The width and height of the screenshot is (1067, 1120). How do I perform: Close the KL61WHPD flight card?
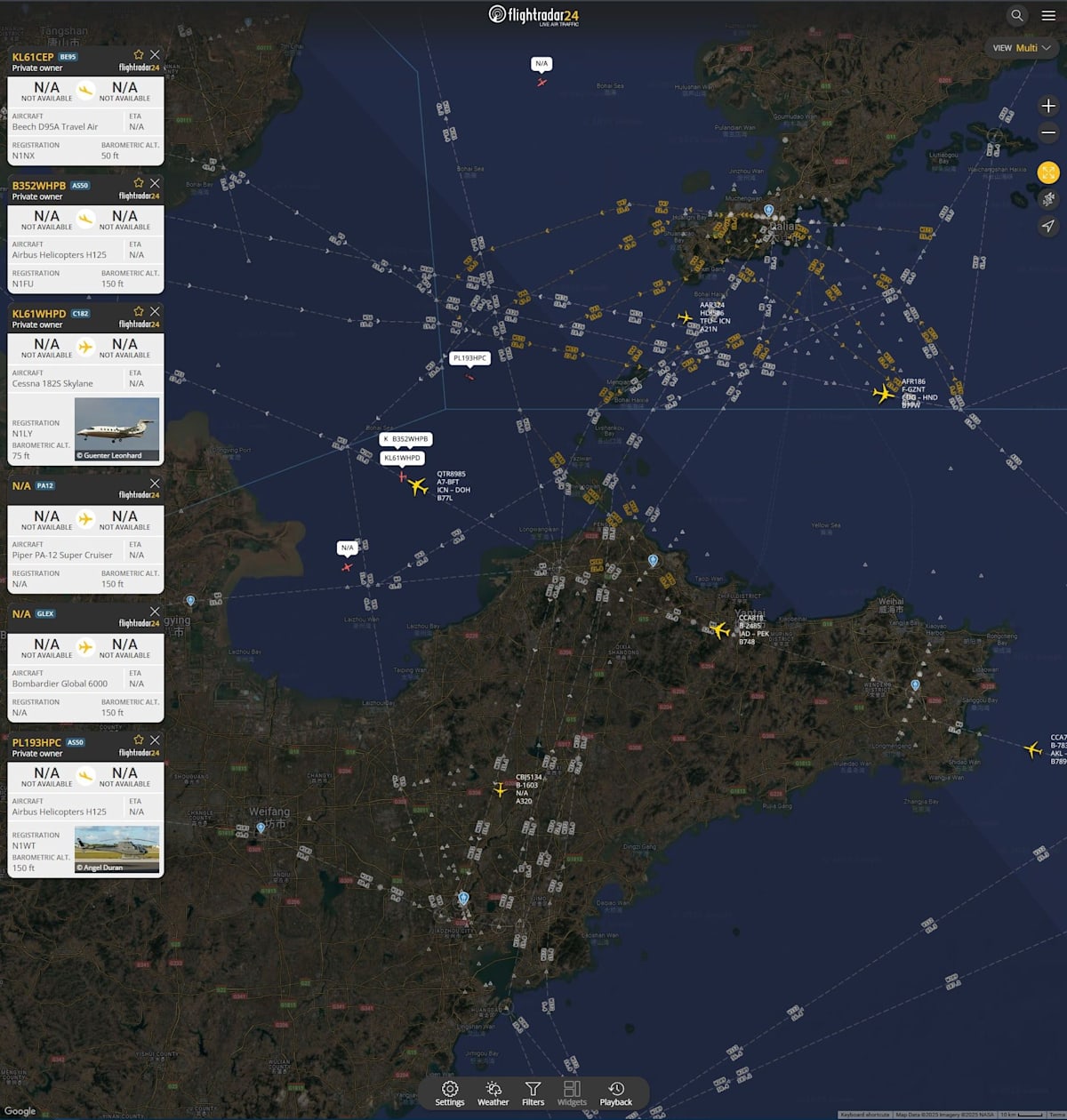155,312
